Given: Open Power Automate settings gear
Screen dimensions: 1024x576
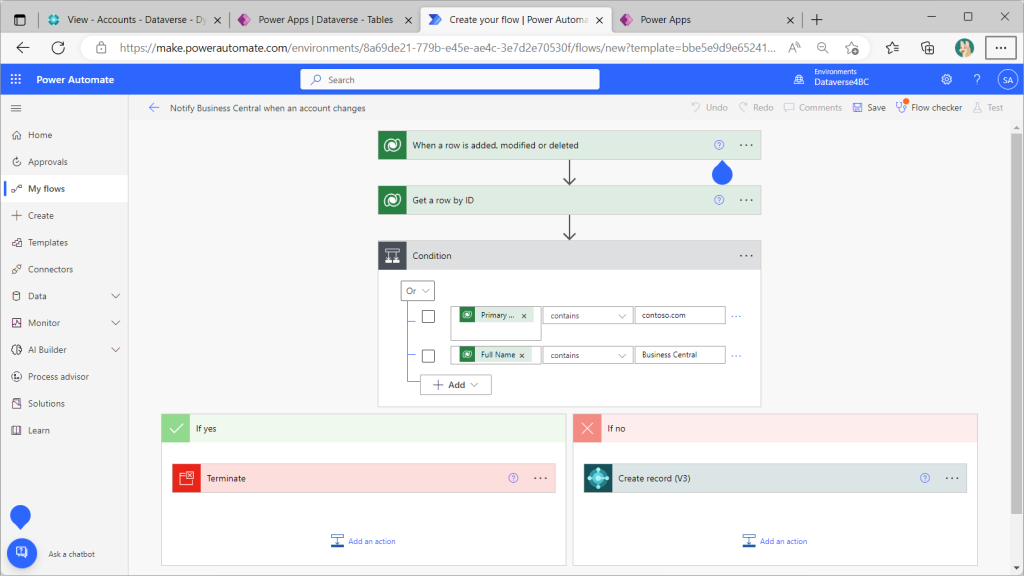Looking at the screenshot, I should [x=946, y=79].
